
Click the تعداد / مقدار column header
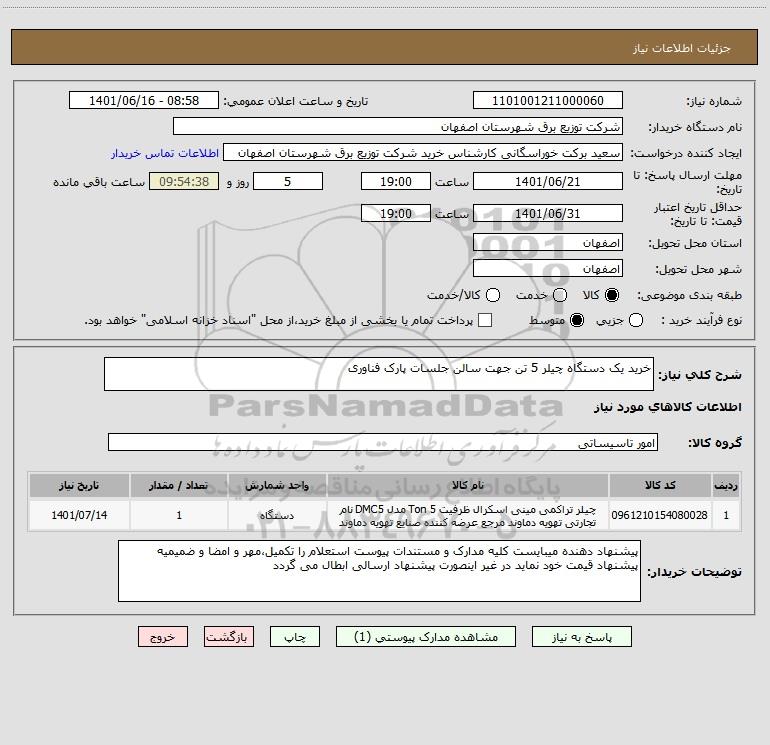click(179, 485)
